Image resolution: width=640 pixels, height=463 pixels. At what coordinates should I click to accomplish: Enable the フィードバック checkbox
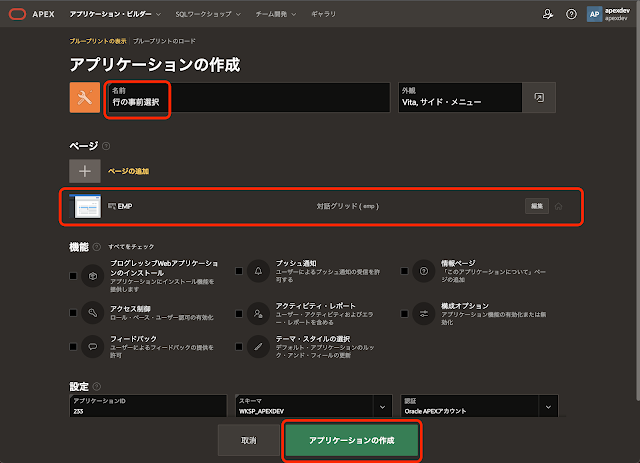pos(73,347)
